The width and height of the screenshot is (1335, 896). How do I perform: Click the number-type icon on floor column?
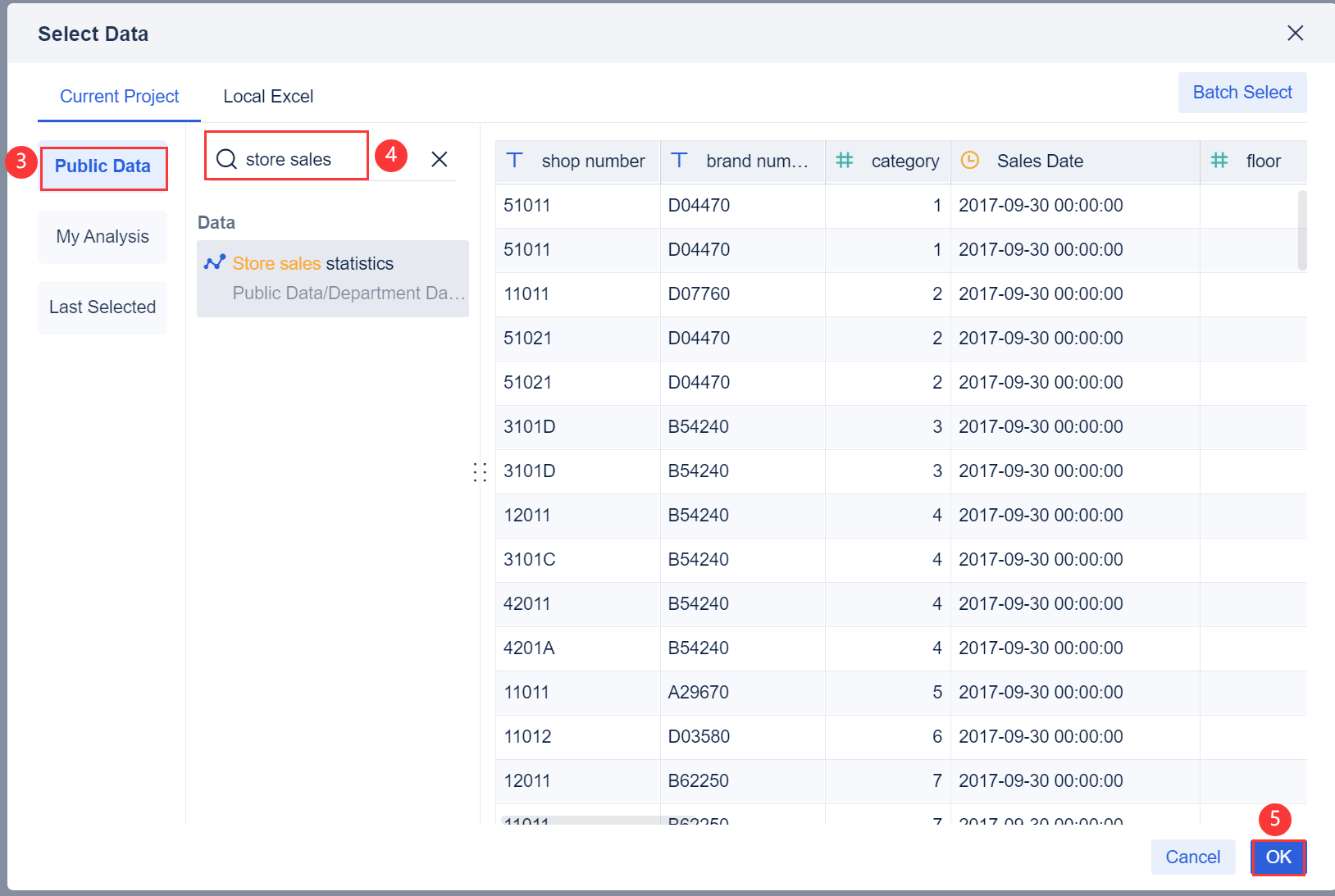point(1219,161)
